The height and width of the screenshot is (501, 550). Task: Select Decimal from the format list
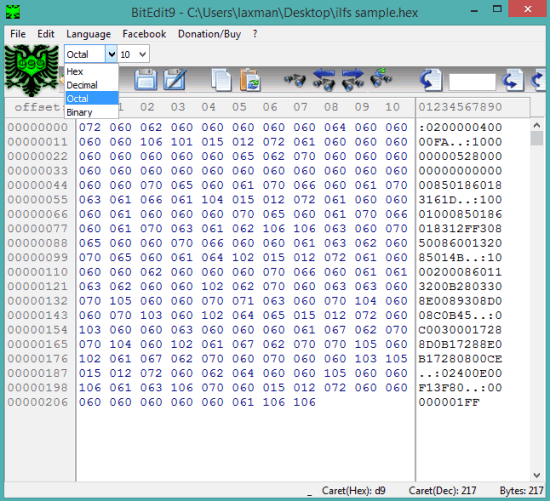[92, 85]
